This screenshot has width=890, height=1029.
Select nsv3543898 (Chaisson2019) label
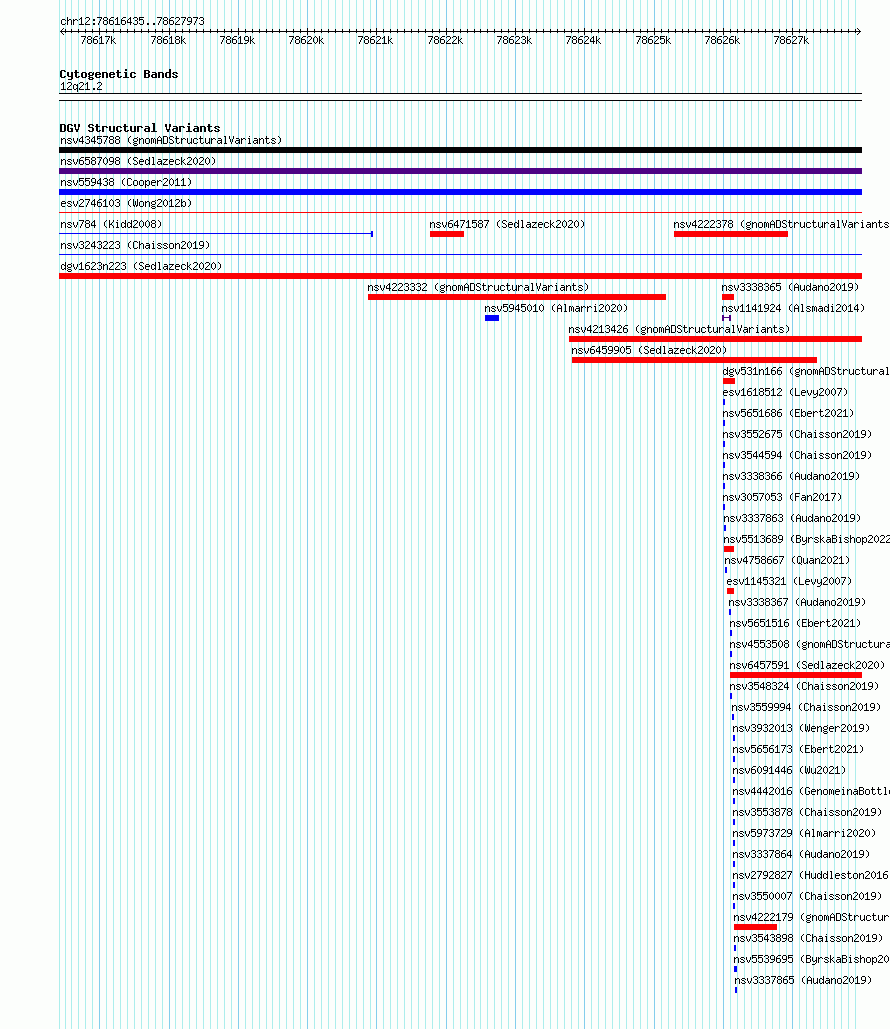click(809, 938)
